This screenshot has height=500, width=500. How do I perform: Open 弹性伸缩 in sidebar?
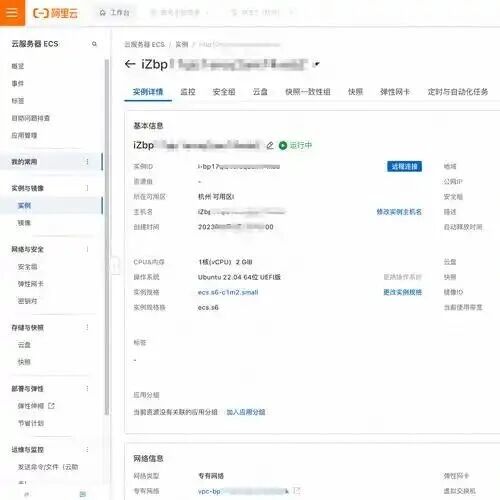[x=31, y=406]
